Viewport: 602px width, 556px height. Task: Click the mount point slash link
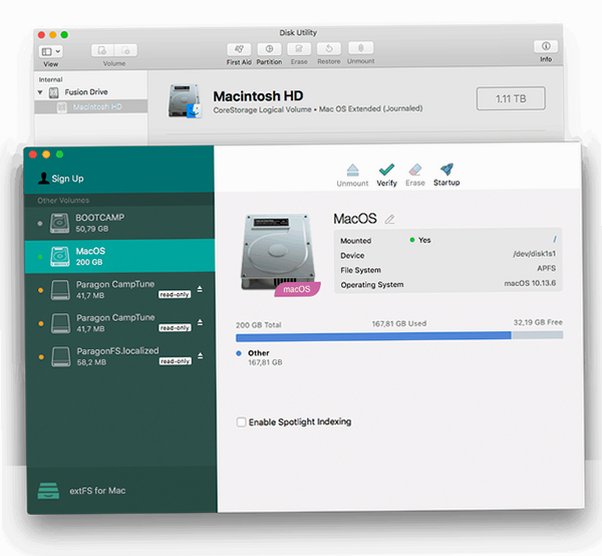click(555, 239)
